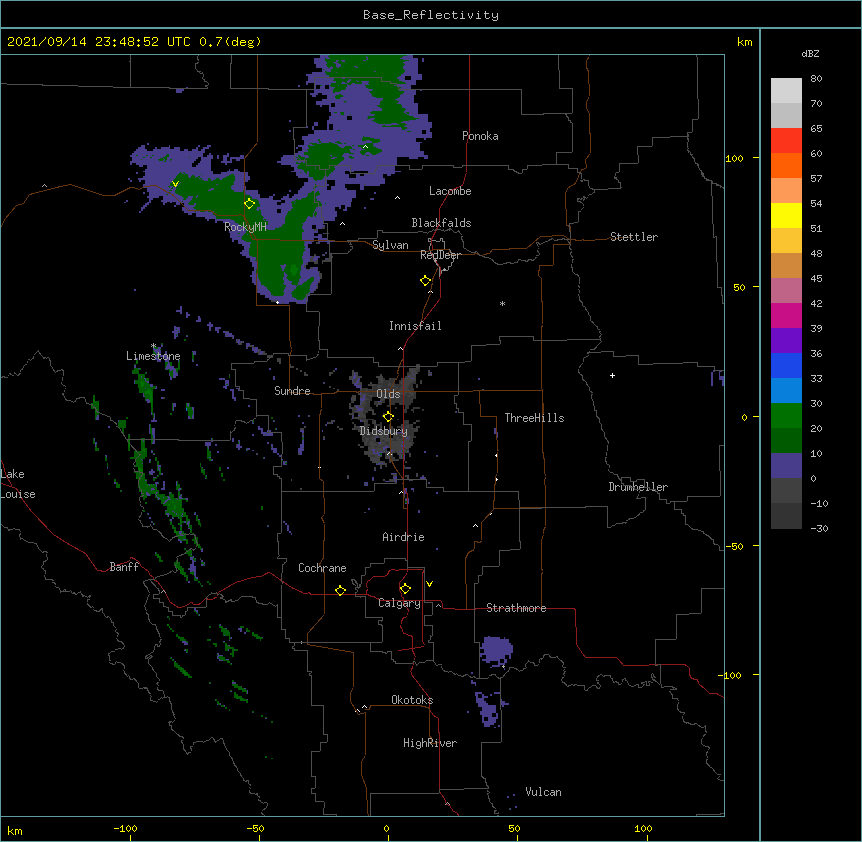The width and height of the screenshot is (862, 842).
Task: Select the slate-blue 0-10 dBZ legend swatch
Action: click(x=786, y=466)
